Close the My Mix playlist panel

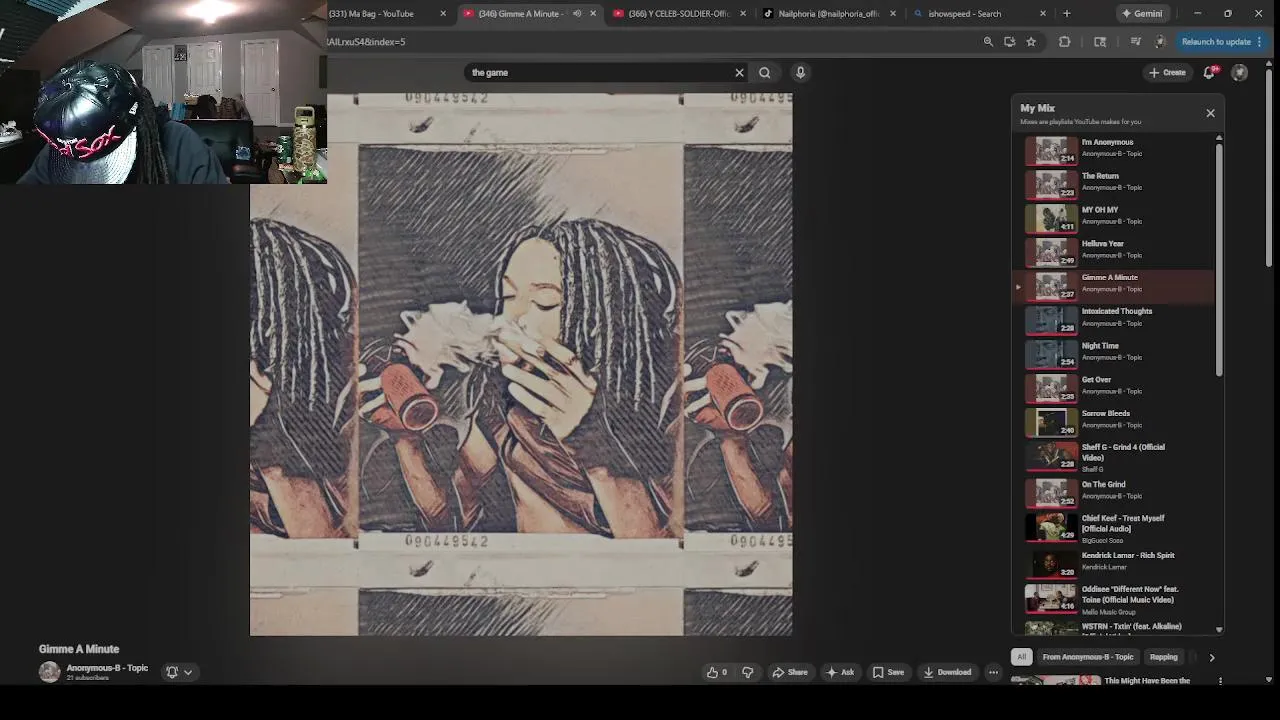[1210, 113]
